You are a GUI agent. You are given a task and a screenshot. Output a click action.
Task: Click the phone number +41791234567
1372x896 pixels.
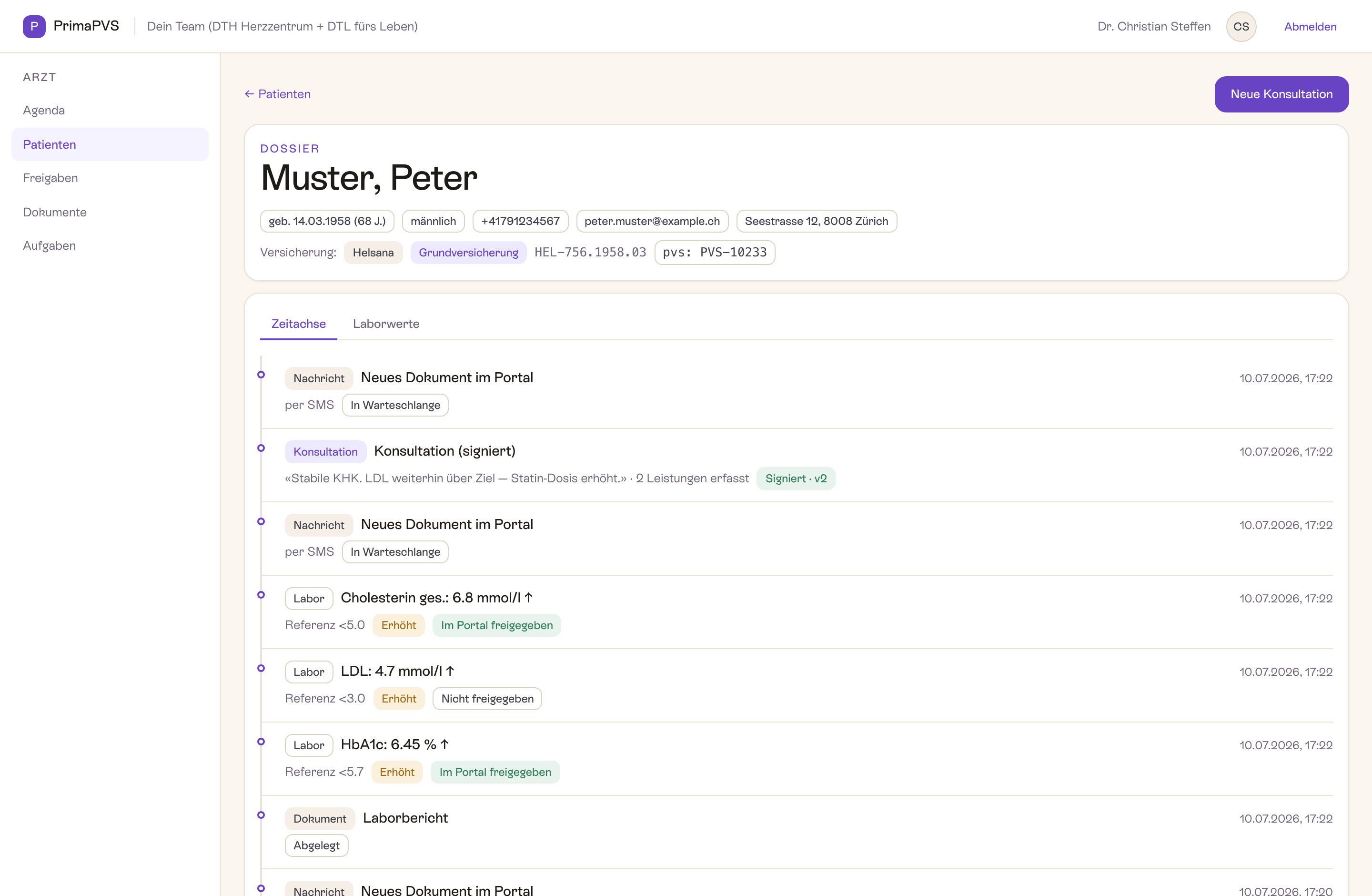[520, 221]
